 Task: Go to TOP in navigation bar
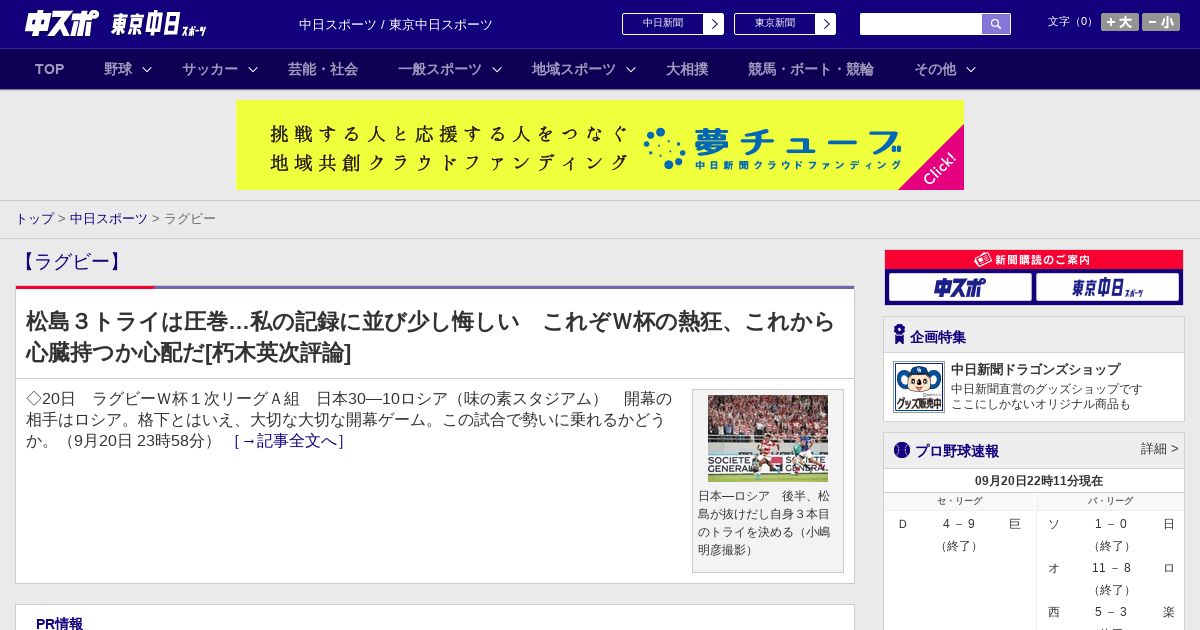click(x=50, y=69)
